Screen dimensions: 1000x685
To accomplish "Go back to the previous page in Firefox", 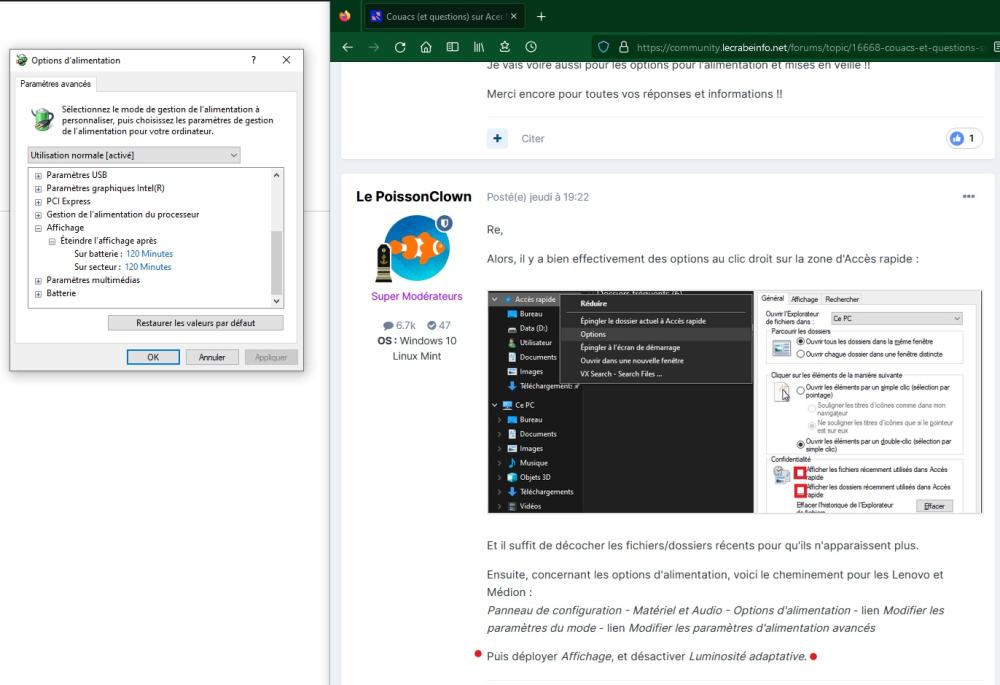I will 348,46.
